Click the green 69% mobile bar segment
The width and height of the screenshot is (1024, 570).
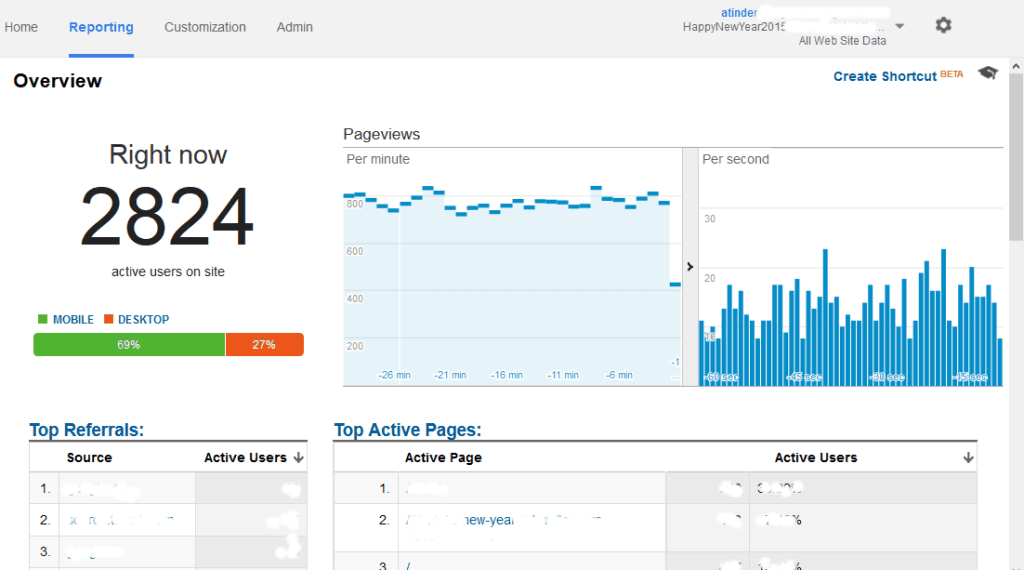point(129,345)
